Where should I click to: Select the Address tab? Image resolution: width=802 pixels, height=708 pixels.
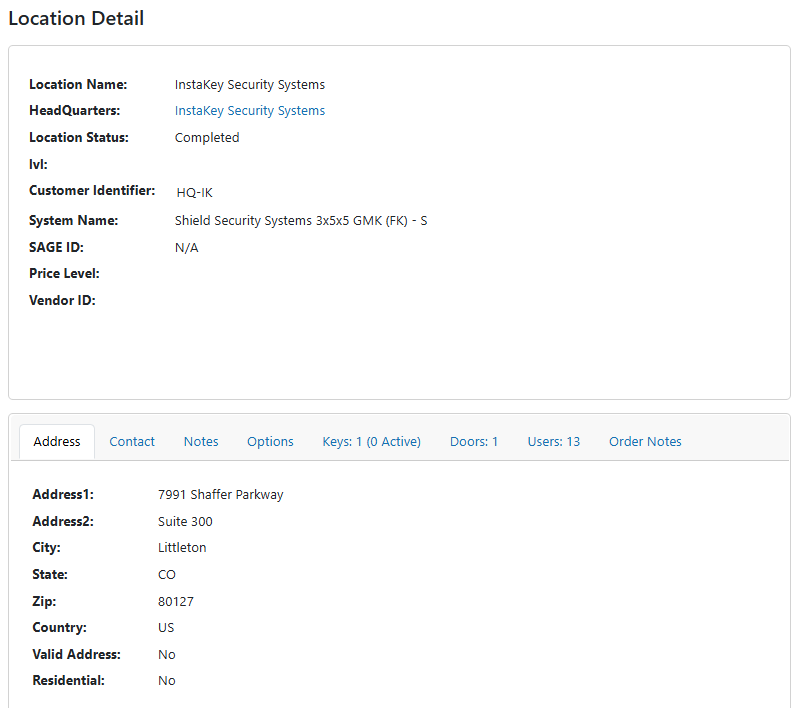pyautogui.click(x=57, y=441)
